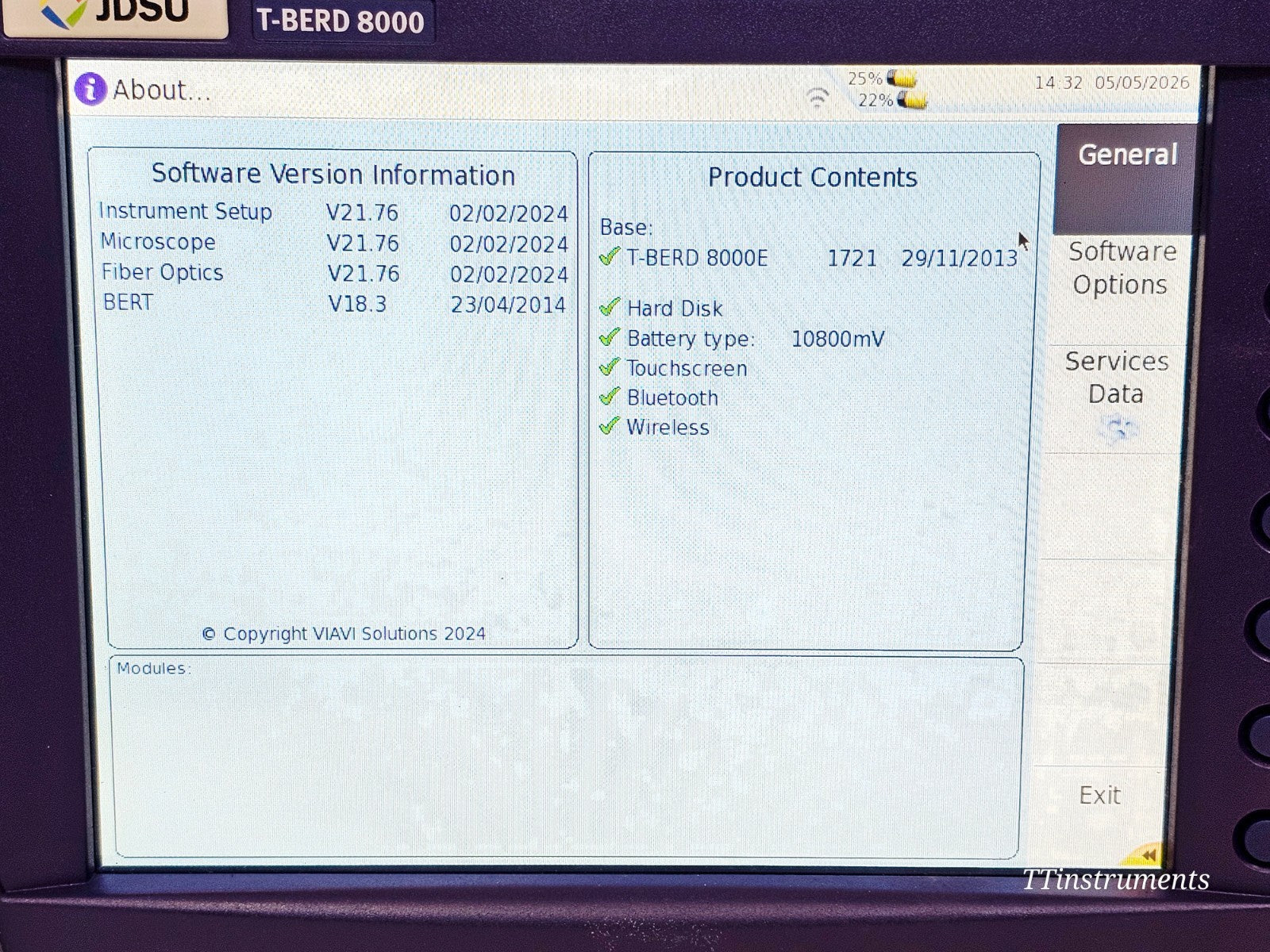The image size is (1270, 952).
Task: Click the 22% battery percentage text
Action: [875, 101]
